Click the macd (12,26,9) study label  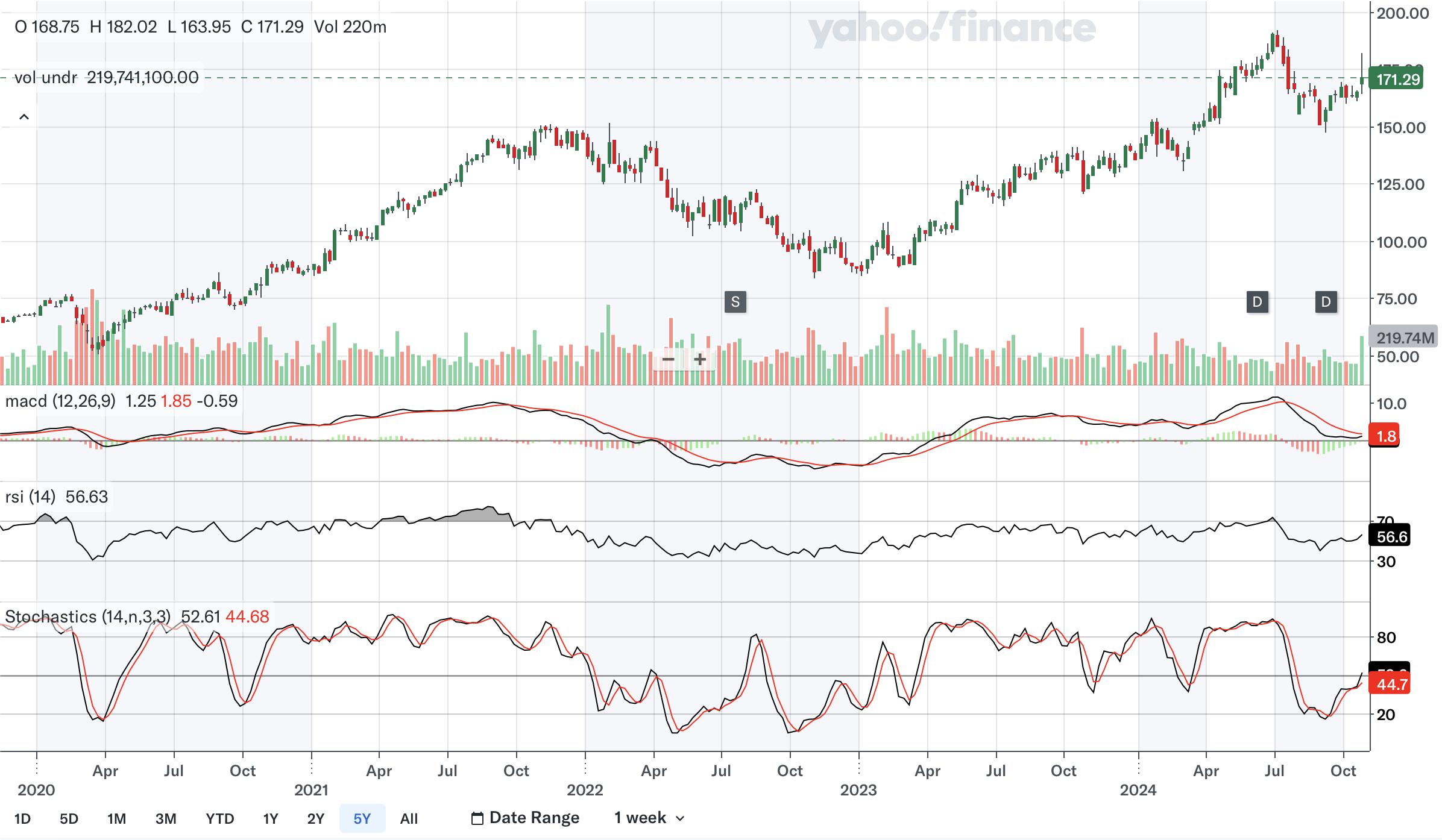point(60,401)
